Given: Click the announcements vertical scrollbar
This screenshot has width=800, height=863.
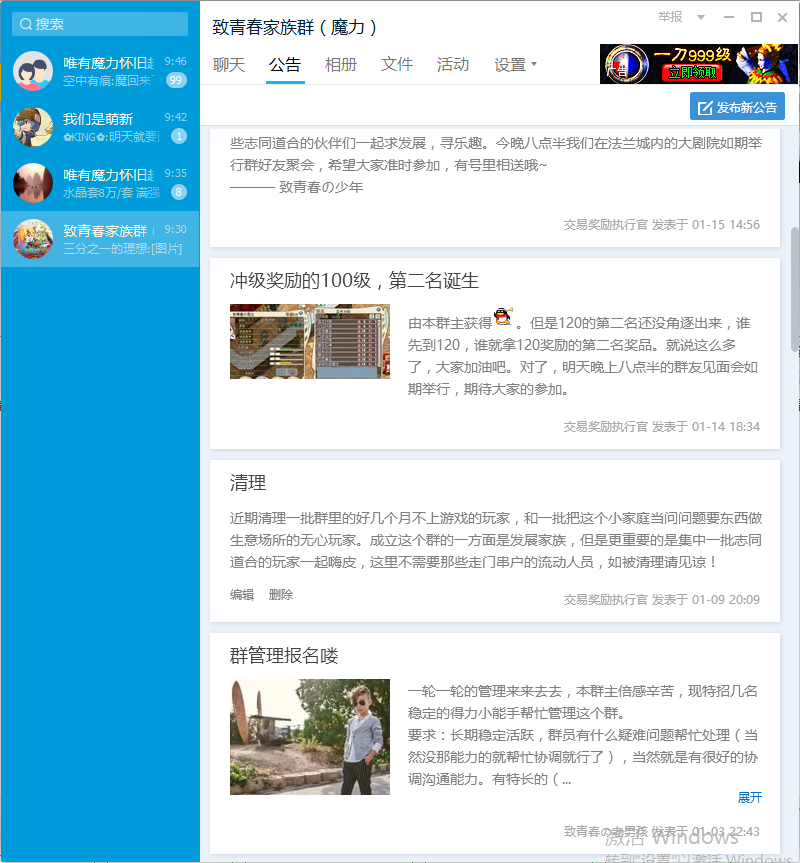Looking at the screenshot, I should (795, 290).
